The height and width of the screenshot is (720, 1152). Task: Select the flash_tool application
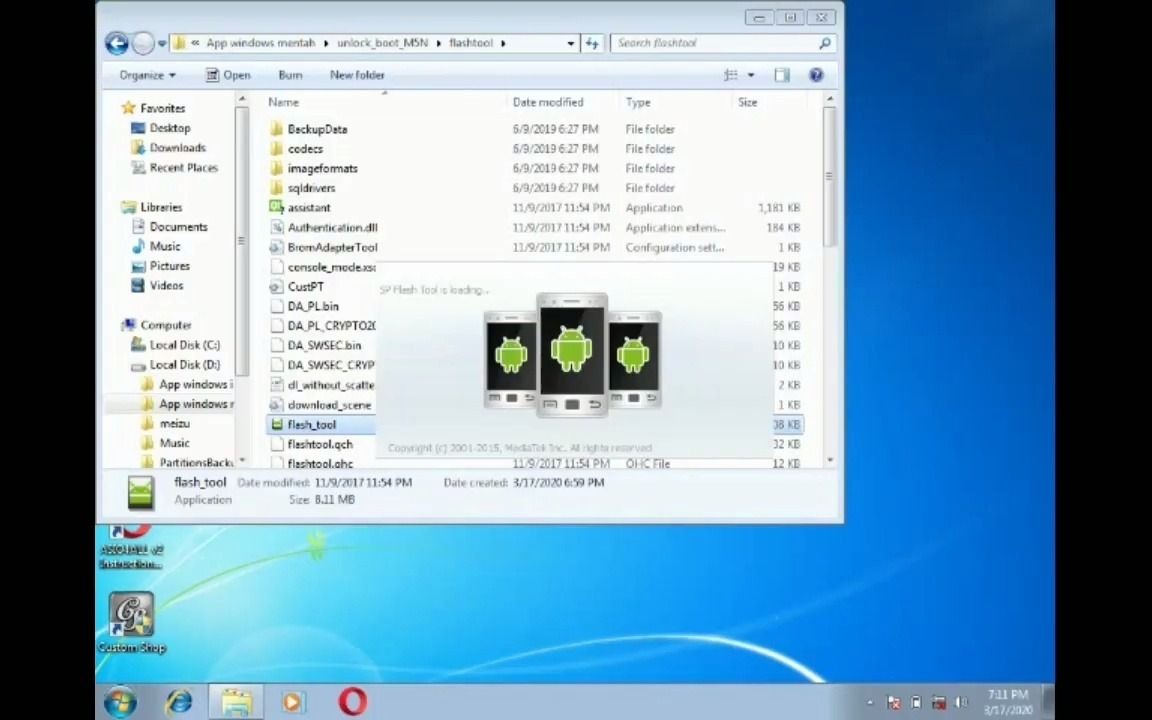312,425
